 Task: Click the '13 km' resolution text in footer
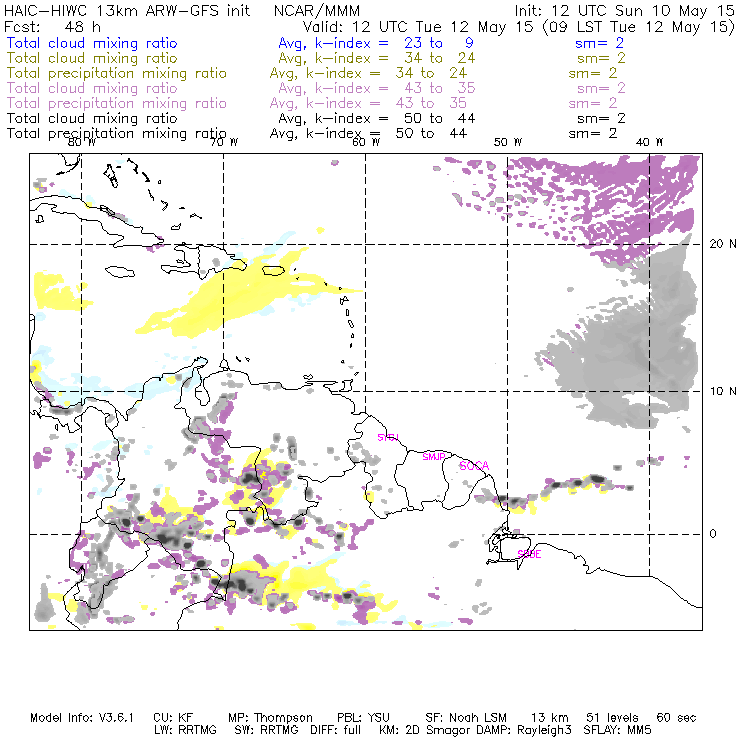point(550,718)
